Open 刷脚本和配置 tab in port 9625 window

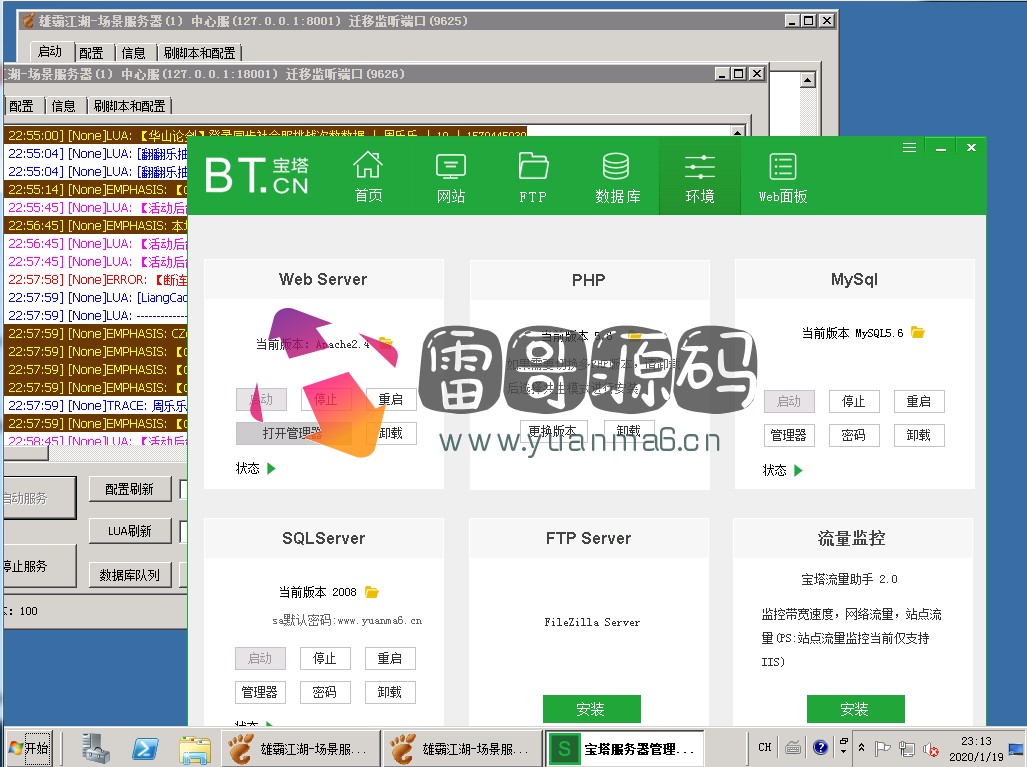coord(199,52)
